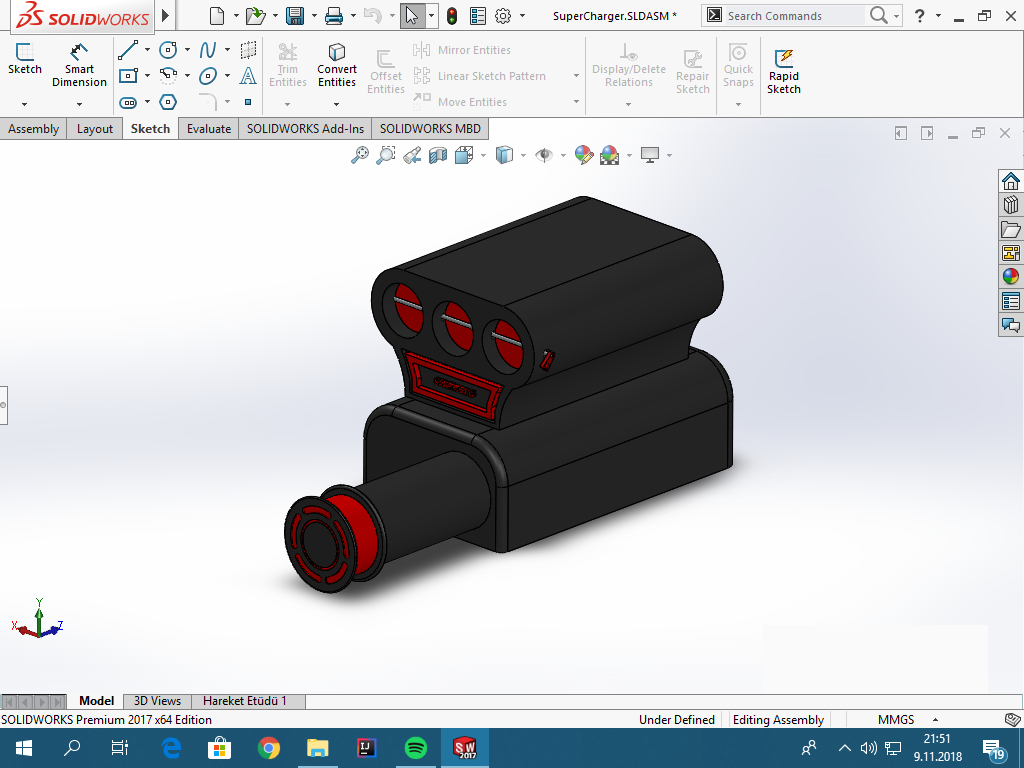
Task: Click Edit Appearance icon
Action: pos(584,155)
